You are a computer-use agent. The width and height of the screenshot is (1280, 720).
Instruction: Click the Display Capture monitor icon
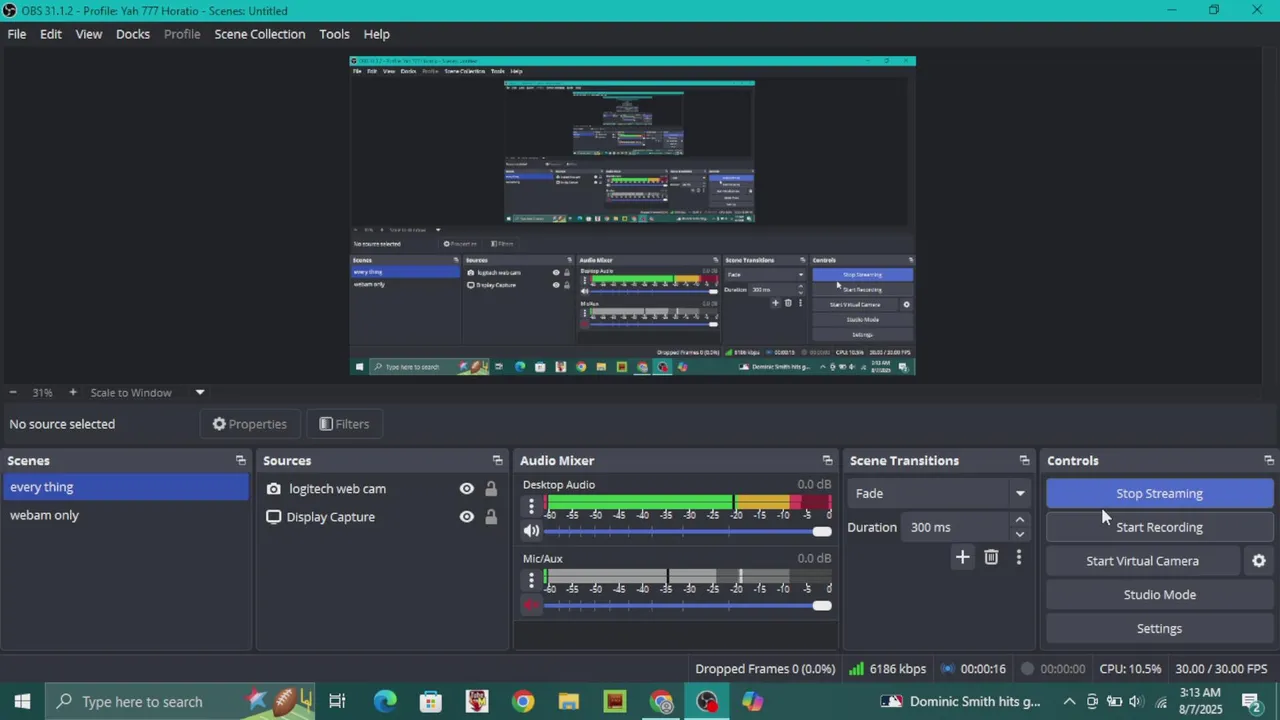point(273,517)
